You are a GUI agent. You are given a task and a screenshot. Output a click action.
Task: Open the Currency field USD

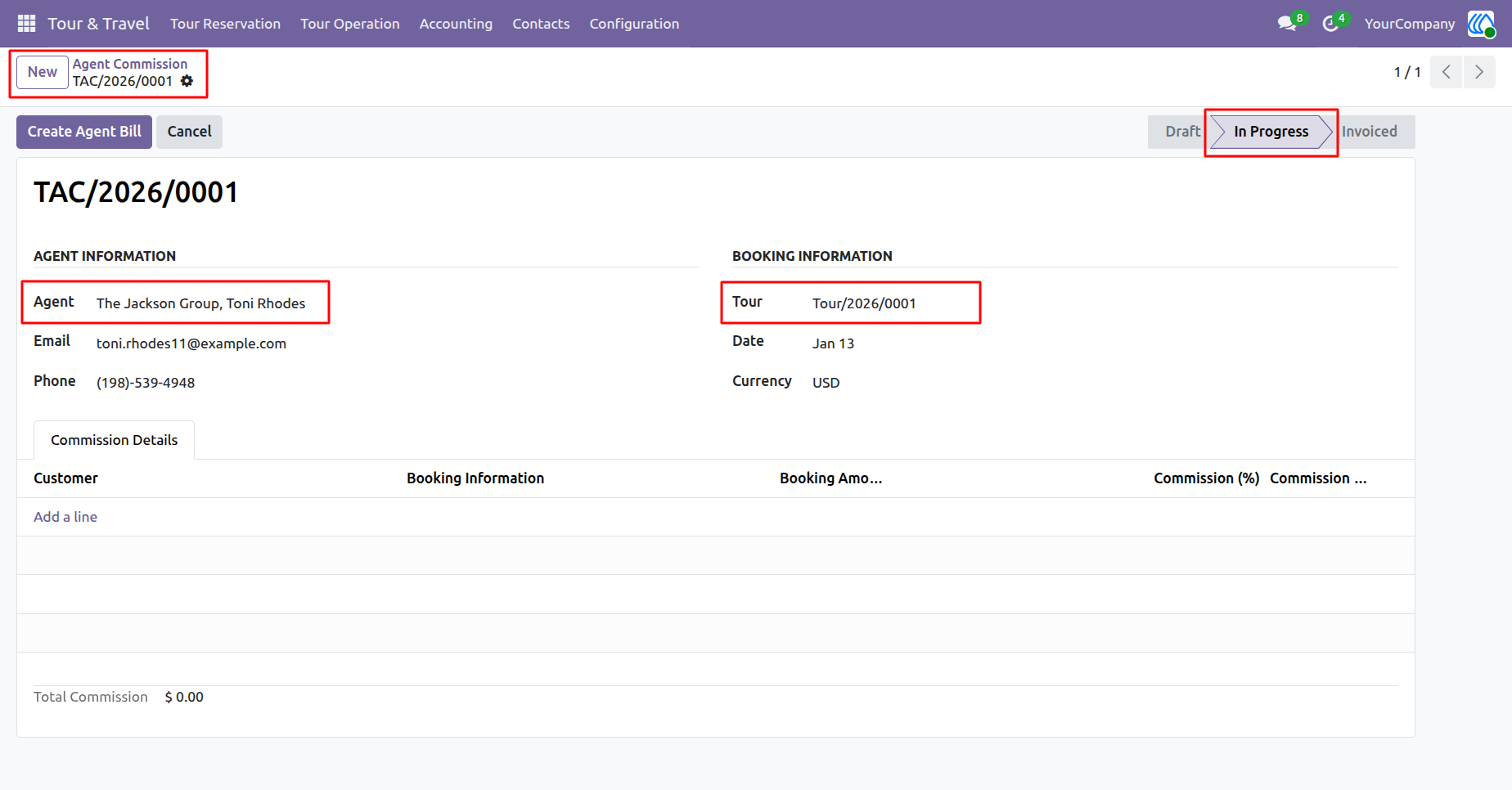click(x=826, y=383)
